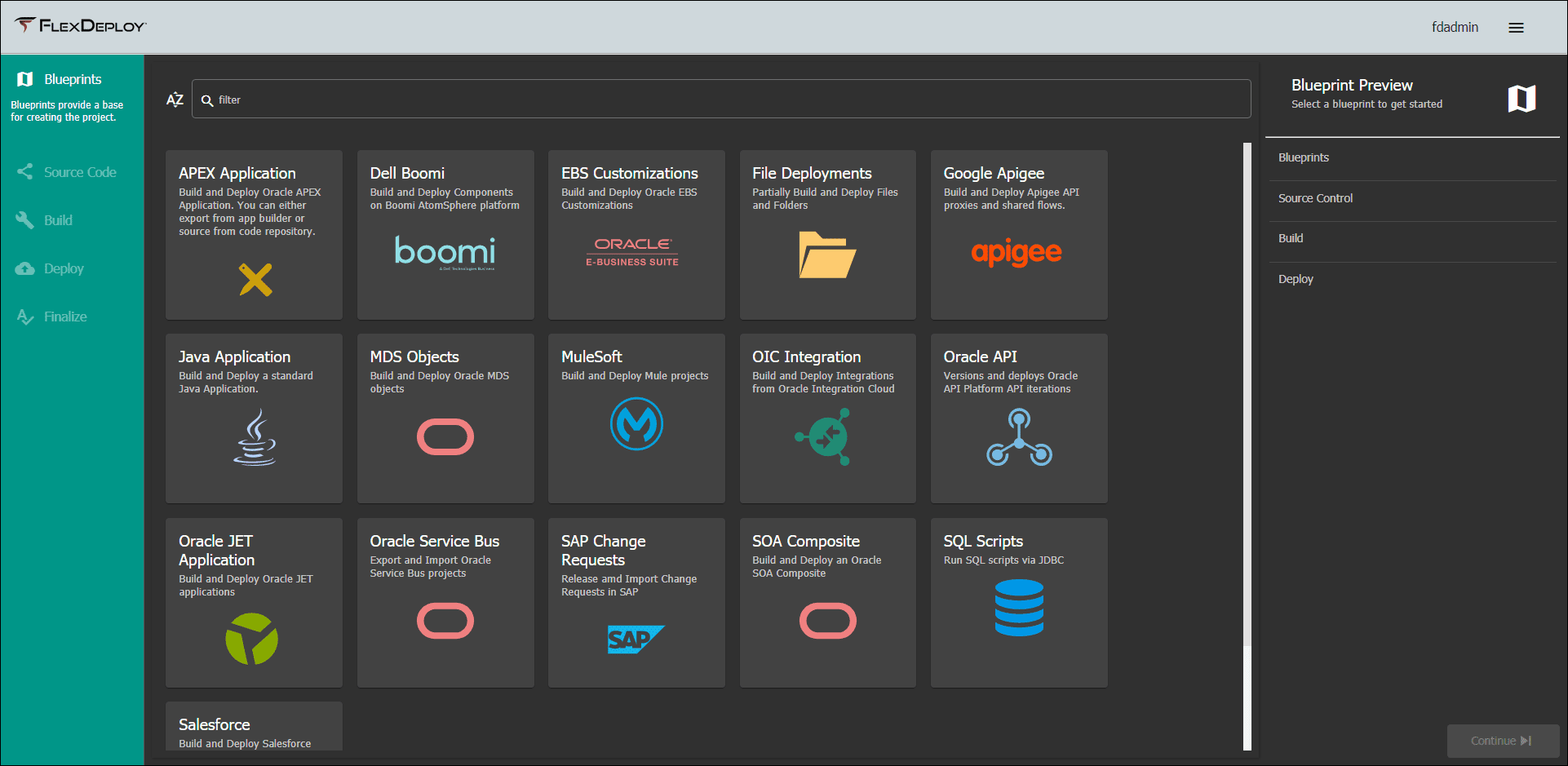Click the Deploy cloud icon
The image size is (1568, 766).
click(25, 268)
